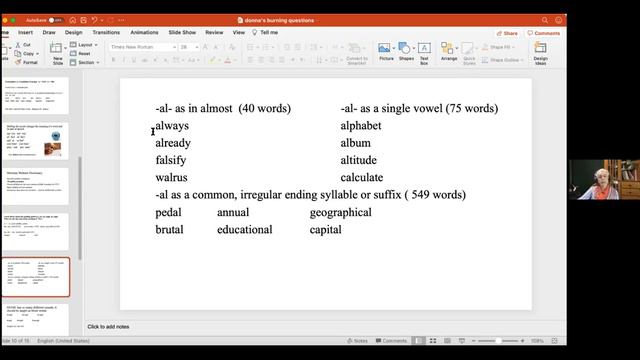This screenshot has width=640, height=360.
Task: Click the Share button
Action: click(507, 33)
